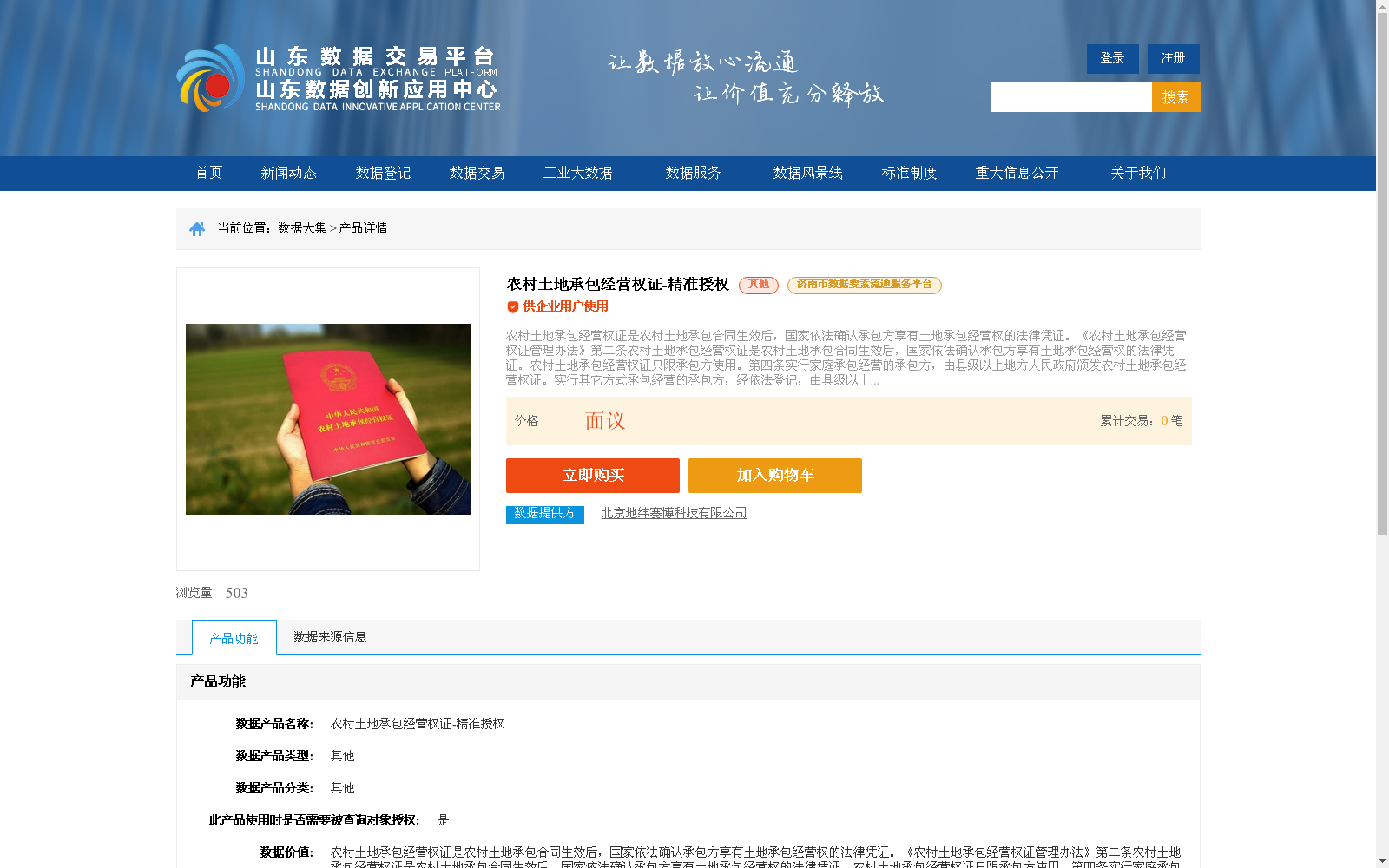Open 工业大数据 navigation item
The image size is (1389, 868).
577,173
